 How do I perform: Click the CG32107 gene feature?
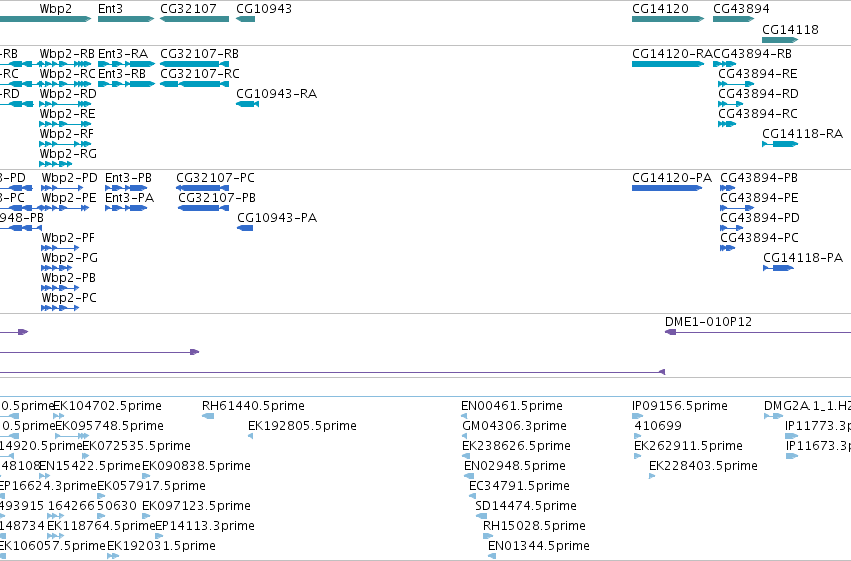(194, 19)
